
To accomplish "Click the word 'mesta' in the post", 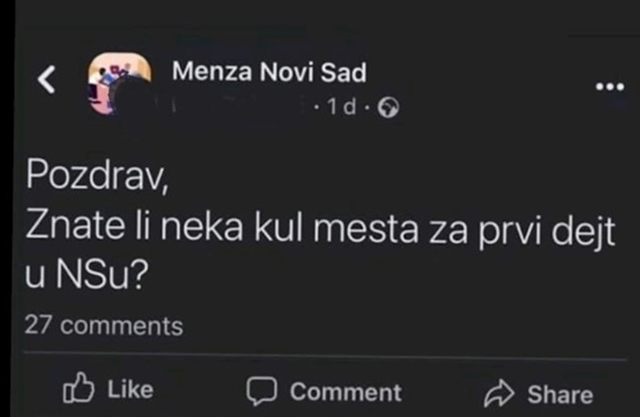I will (x=366, y=228).
